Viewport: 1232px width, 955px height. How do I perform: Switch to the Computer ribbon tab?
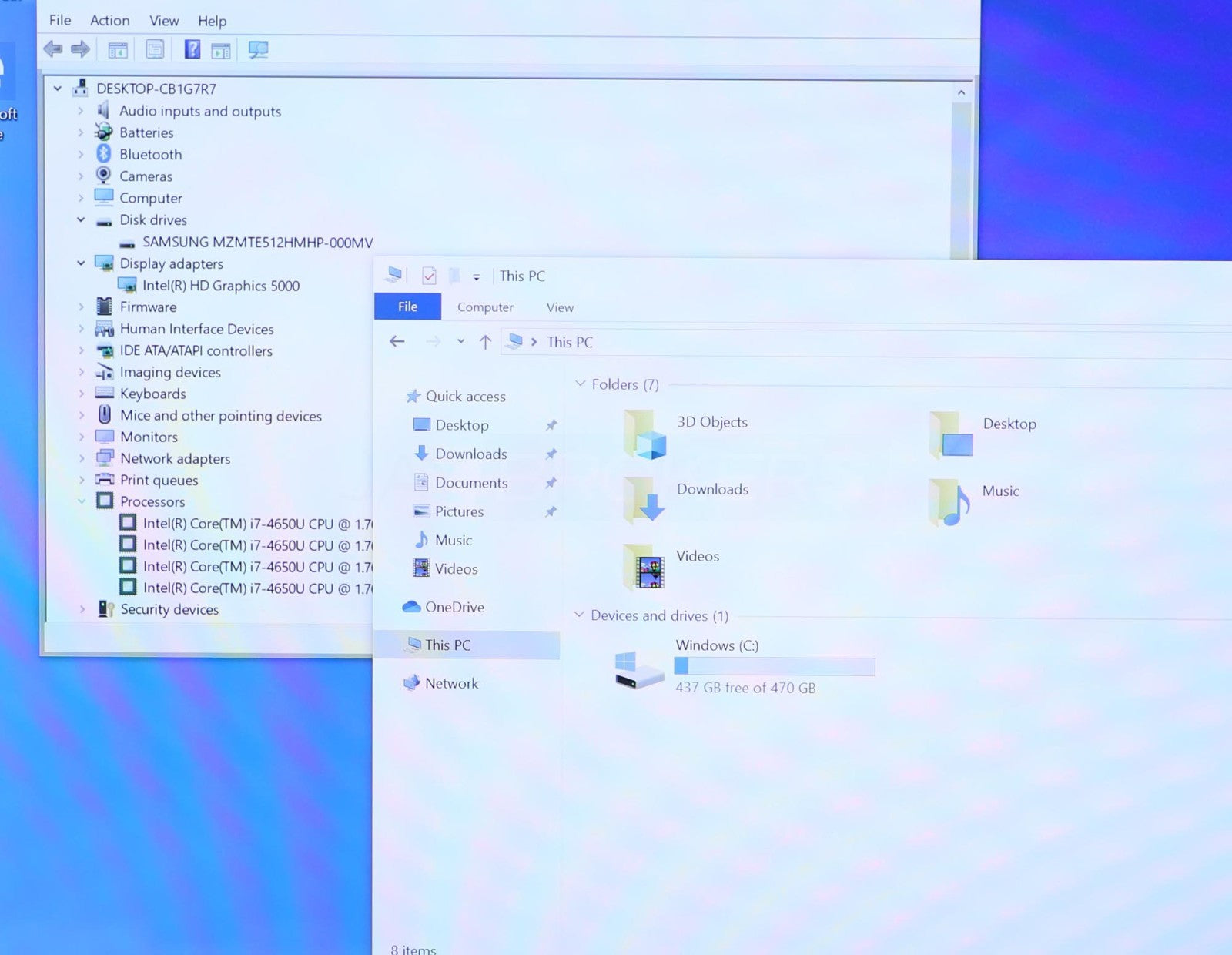pos(485,307)
